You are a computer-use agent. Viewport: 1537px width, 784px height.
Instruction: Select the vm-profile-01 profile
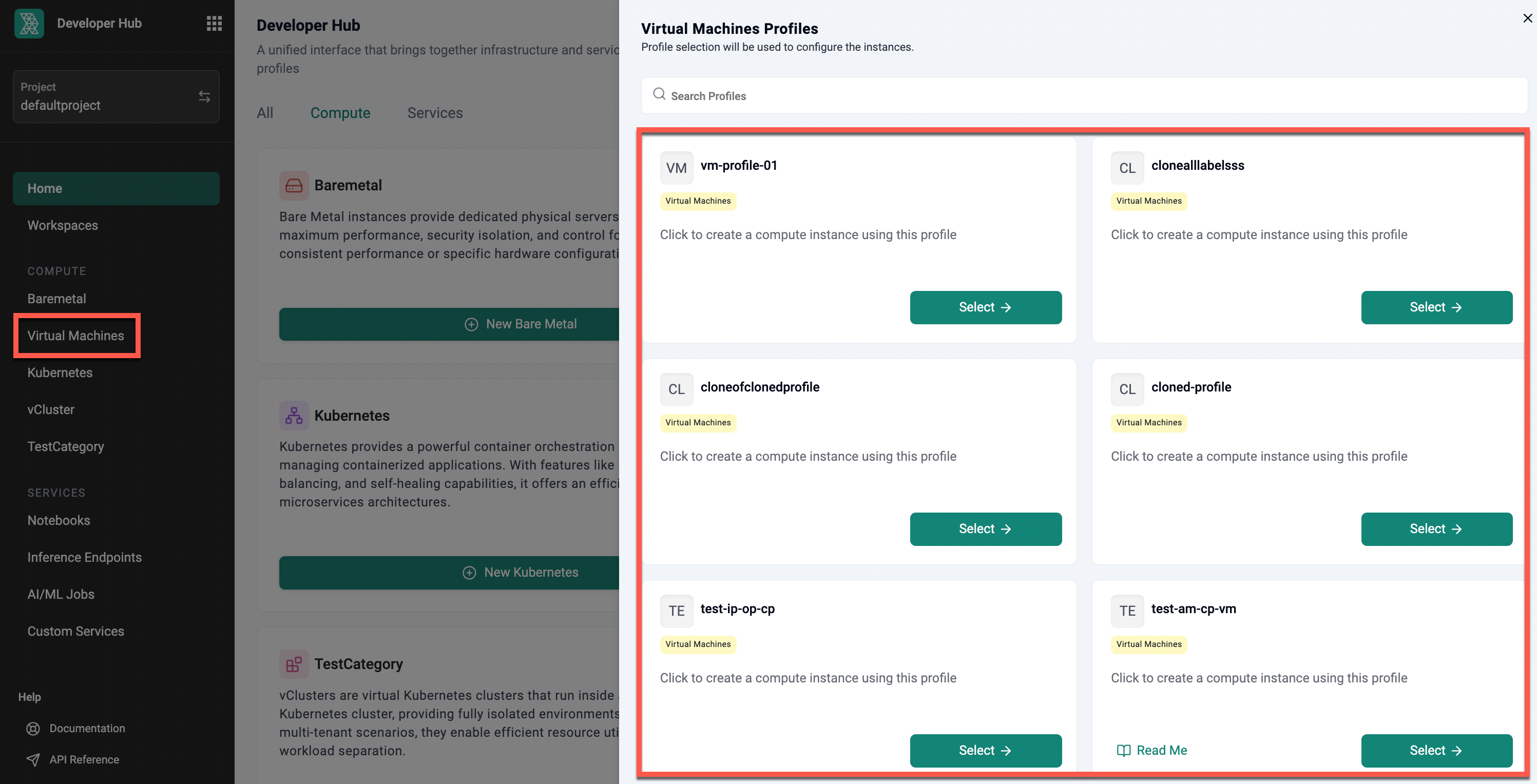[985, 308]
